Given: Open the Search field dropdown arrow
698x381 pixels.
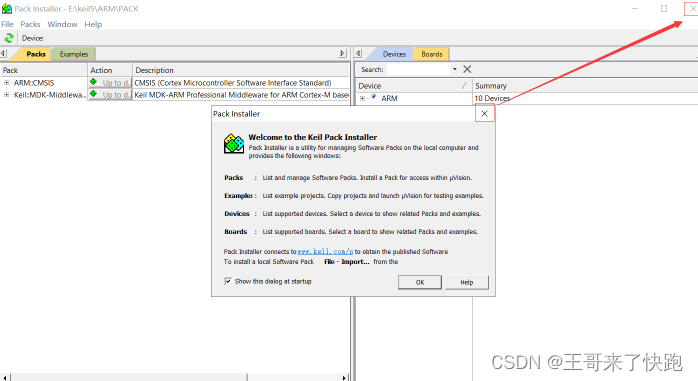Looking at the screenshot, I should pyautogui.click(x=455, y=69).
